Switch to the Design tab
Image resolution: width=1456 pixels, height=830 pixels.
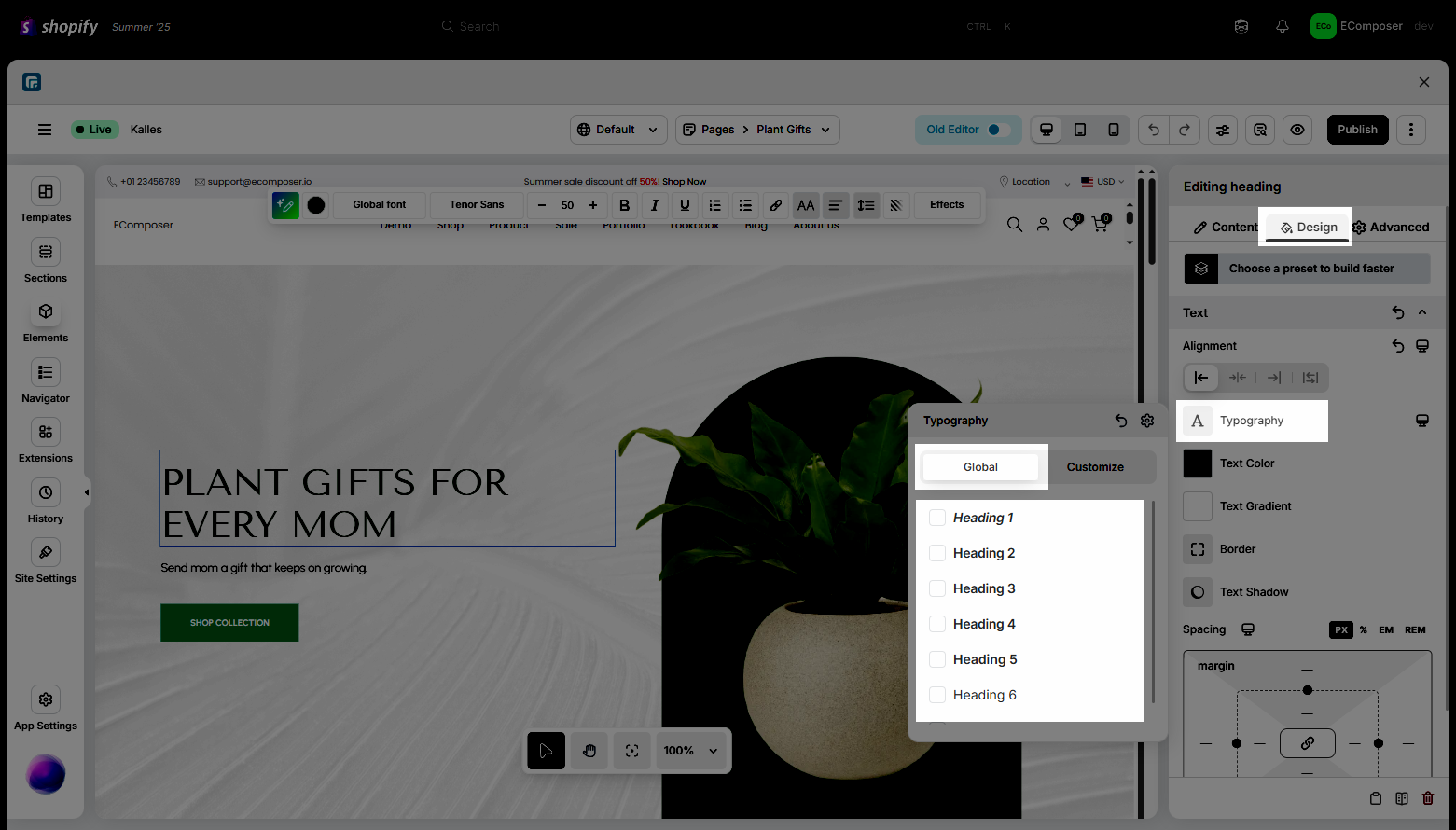point(1309,227)
